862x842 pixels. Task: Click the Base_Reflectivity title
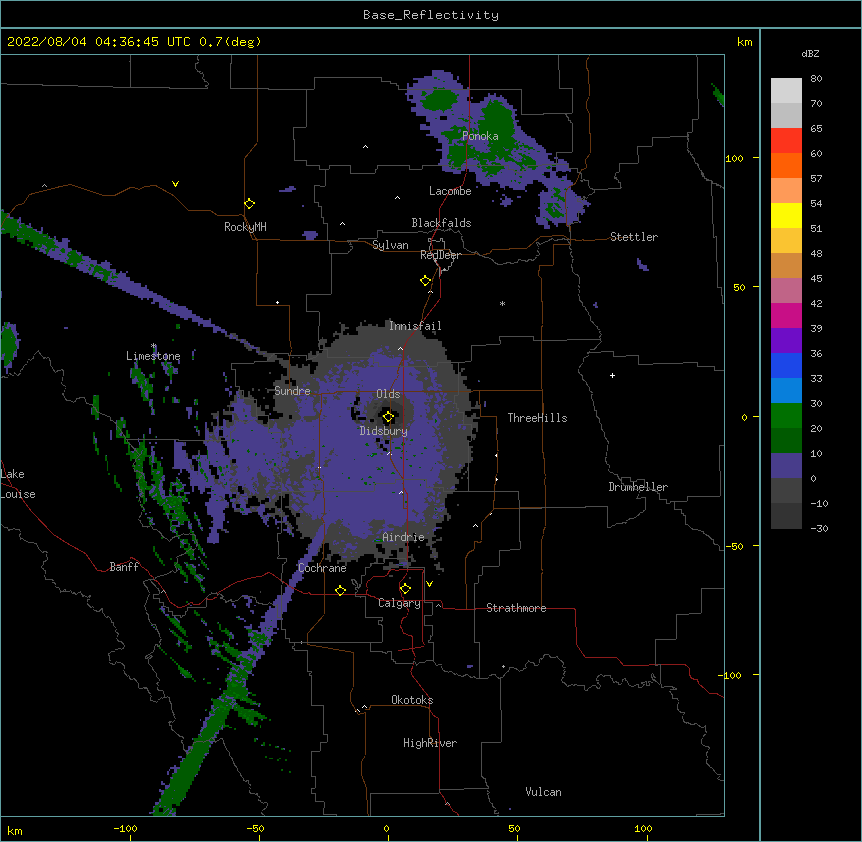[x=431, y=15]
